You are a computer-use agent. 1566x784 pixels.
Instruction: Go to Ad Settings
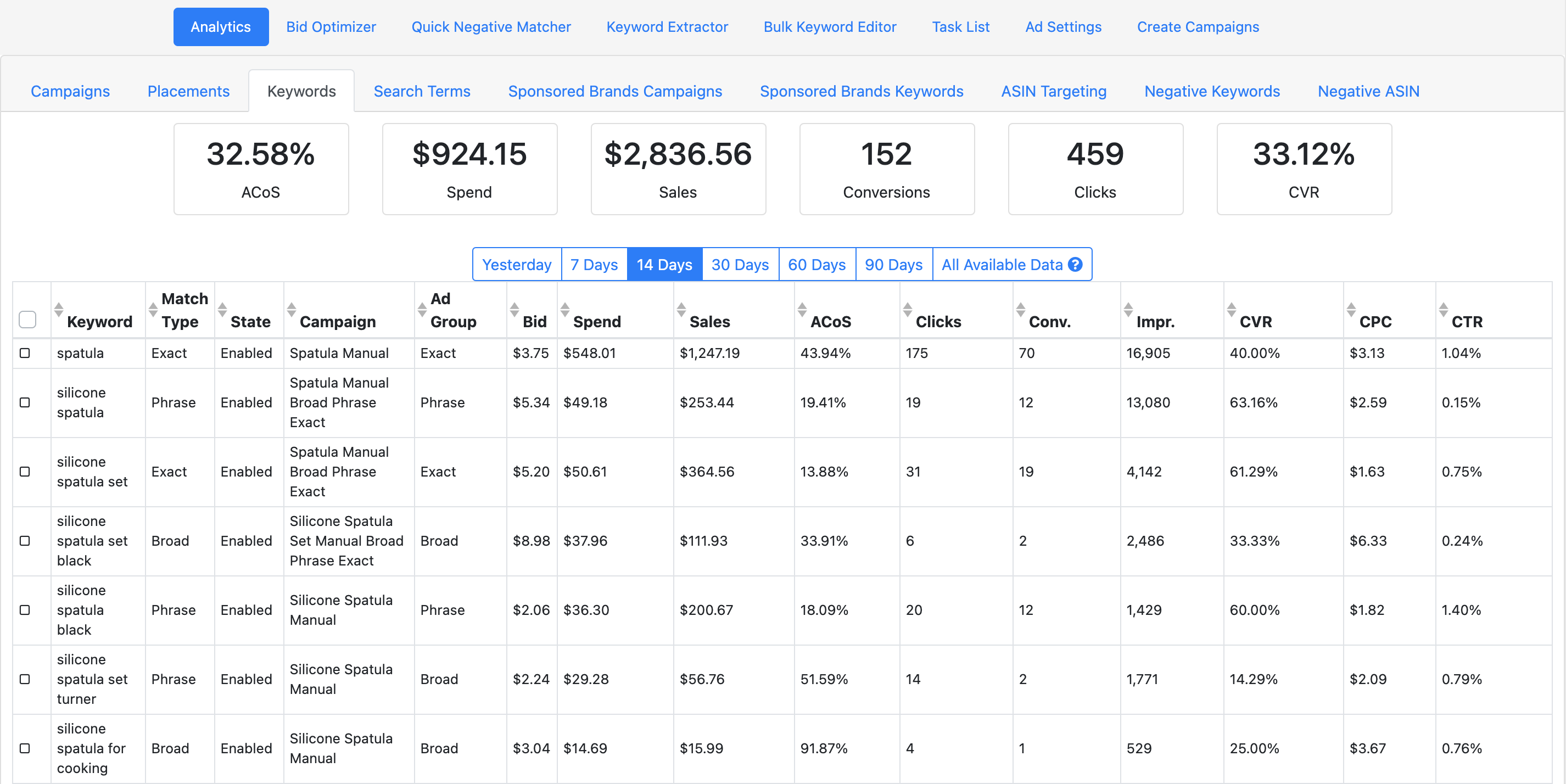click(x=1063, y=27)
